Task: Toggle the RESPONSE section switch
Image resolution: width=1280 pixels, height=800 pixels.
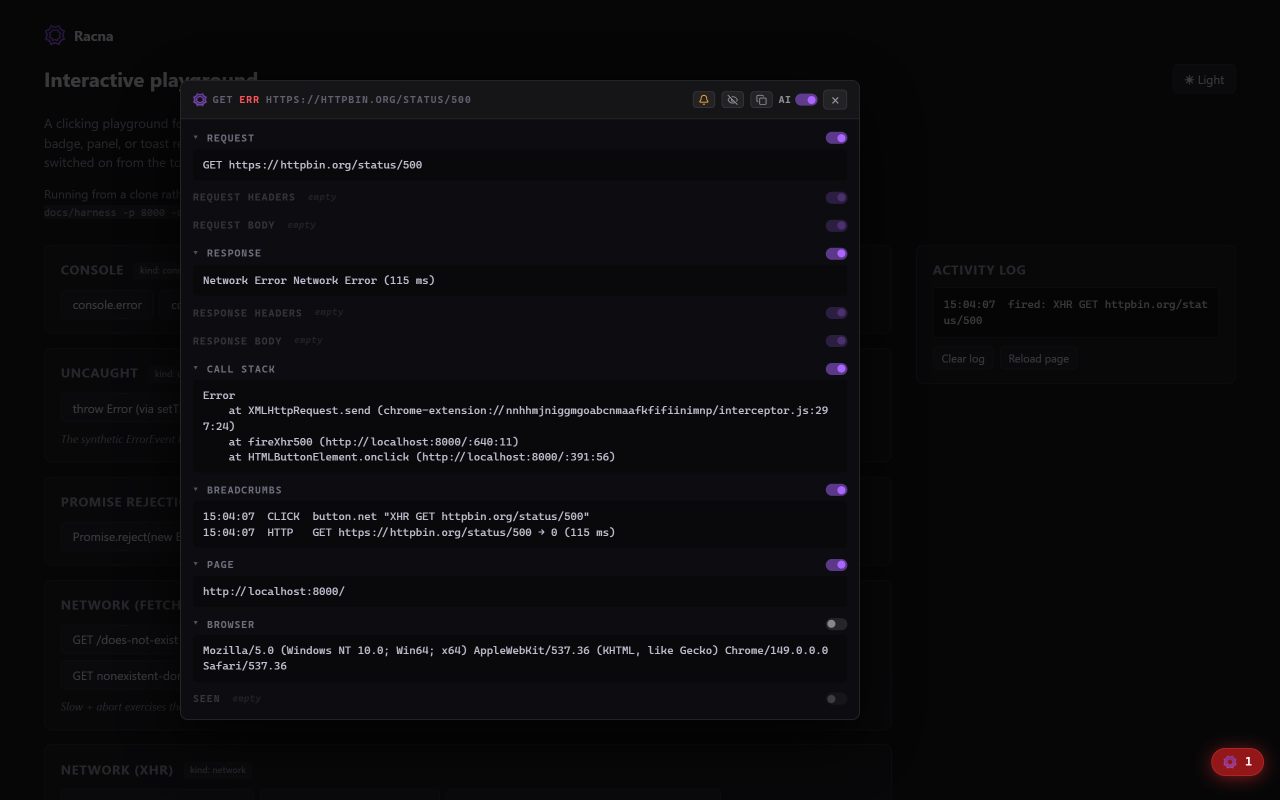Action: point(836,254)
